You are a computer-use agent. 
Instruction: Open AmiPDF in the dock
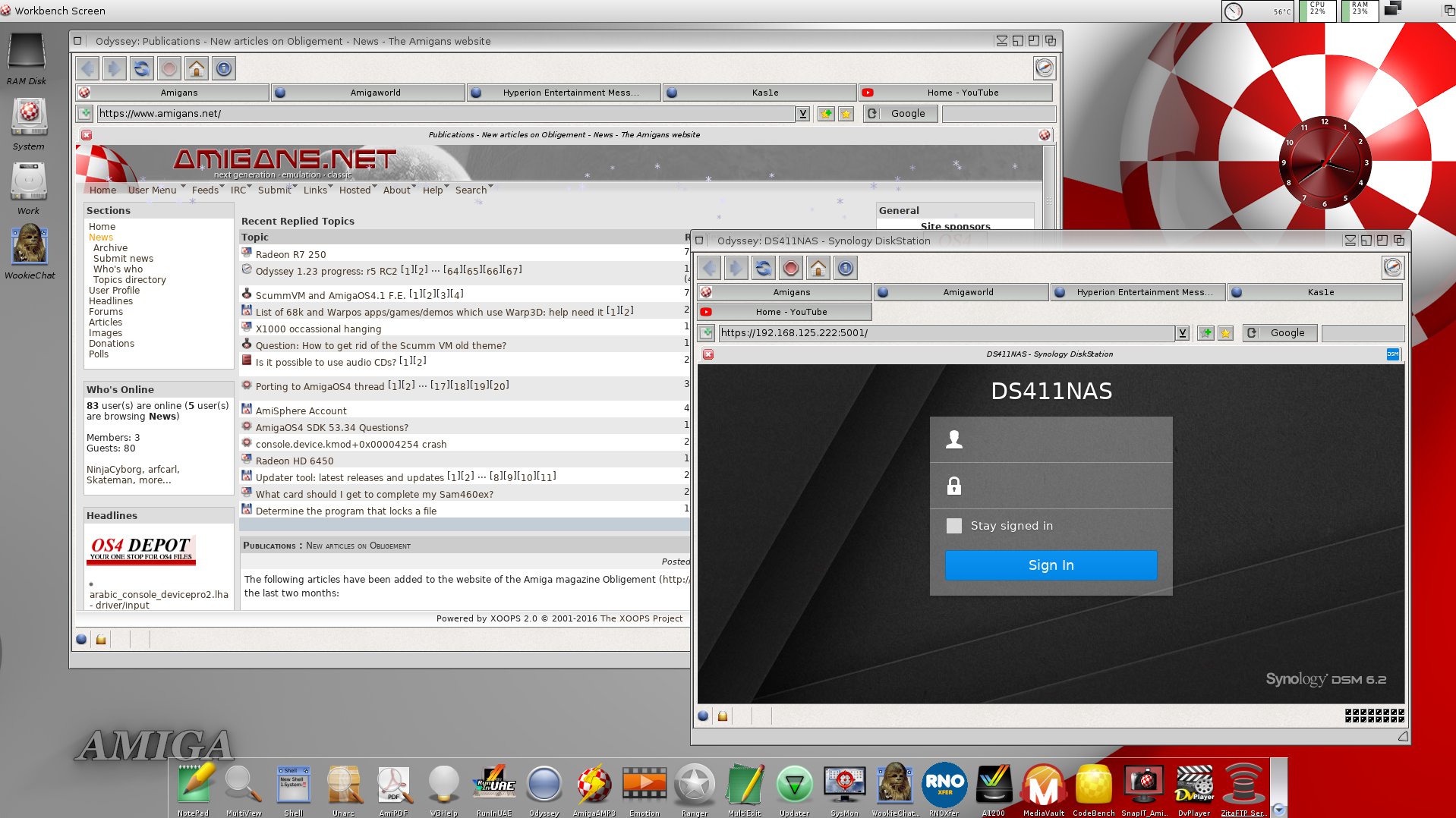[394, 785]
